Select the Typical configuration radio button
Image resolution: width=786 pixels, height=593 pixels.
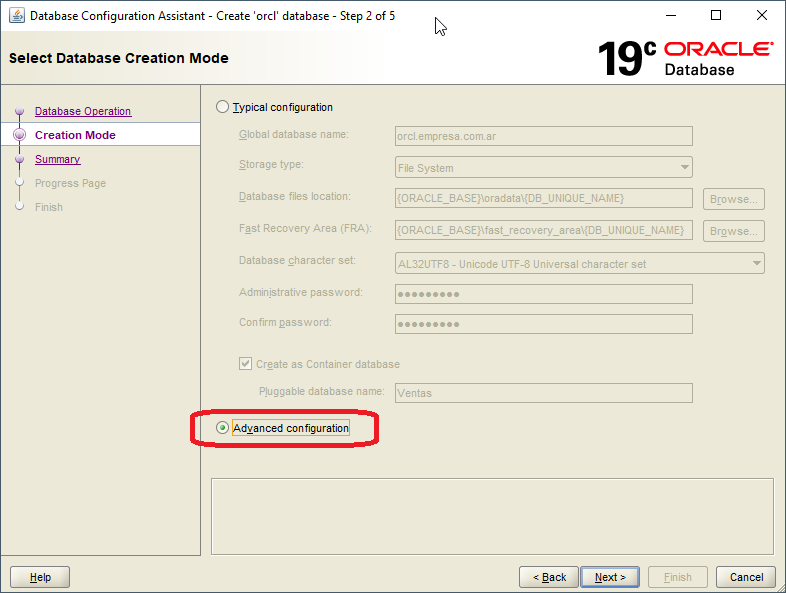(x=222, y=107)
